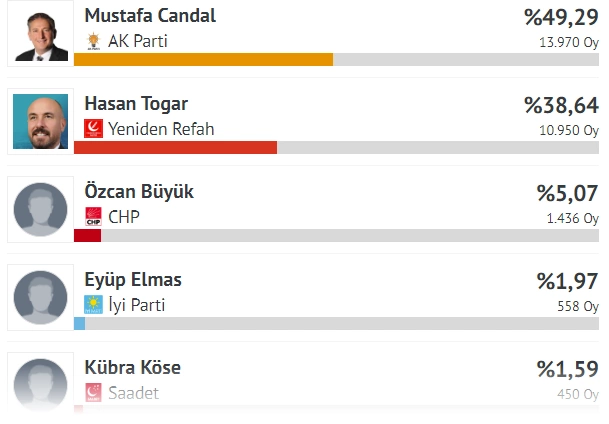
Task: Open Mustafa Candal's profile photo
Action: point(40,33)
